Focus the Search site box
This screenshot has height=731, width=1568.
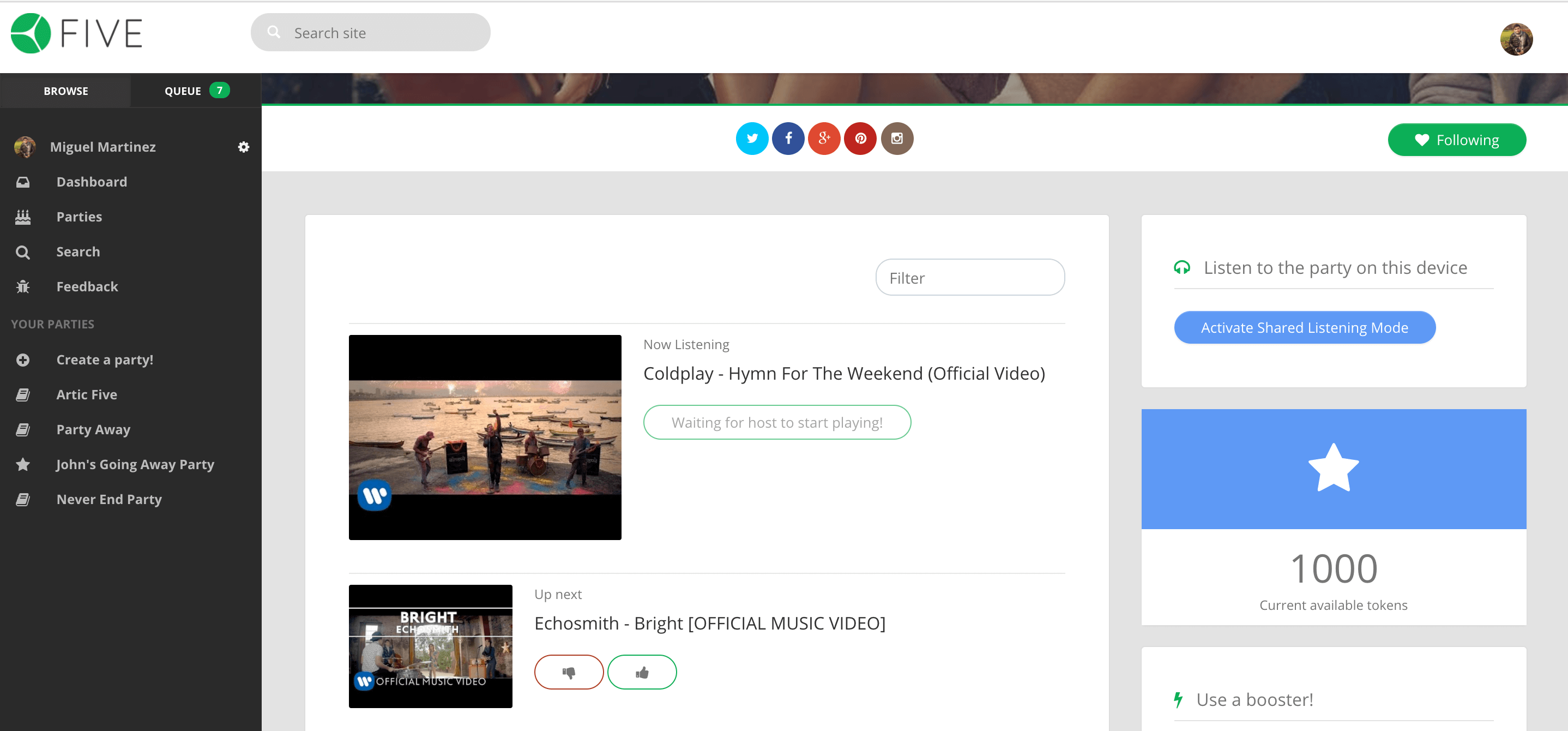click(371, 33)
